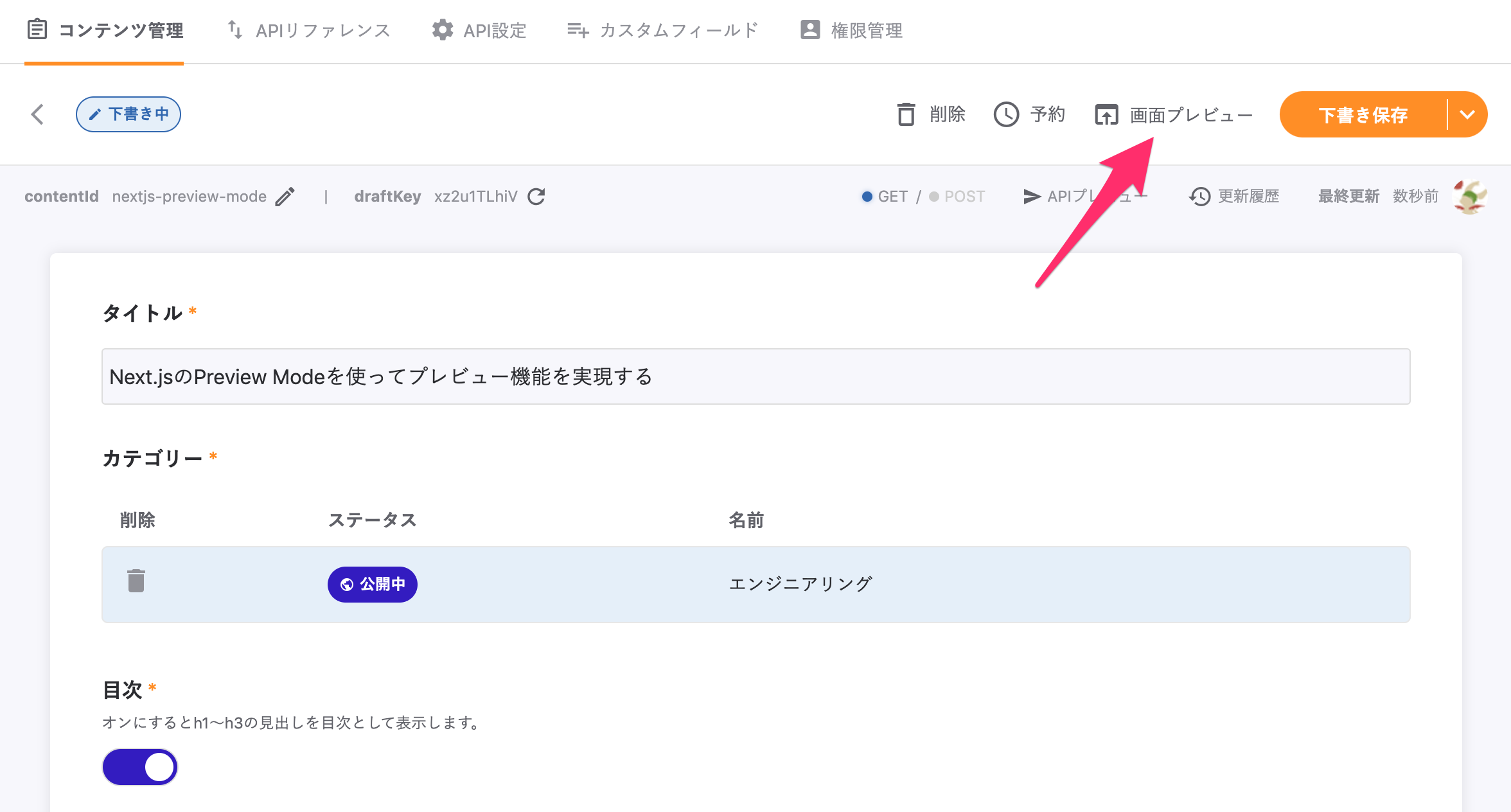Click the trash icon in the category row

(x=136, y=581)
